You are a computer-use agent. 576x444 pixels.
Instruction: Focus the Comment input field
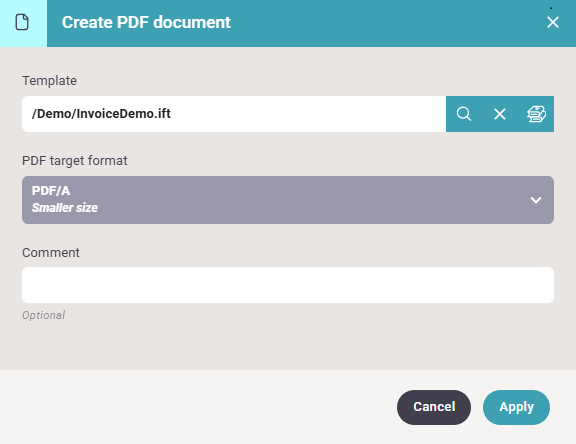click(288, 285)
